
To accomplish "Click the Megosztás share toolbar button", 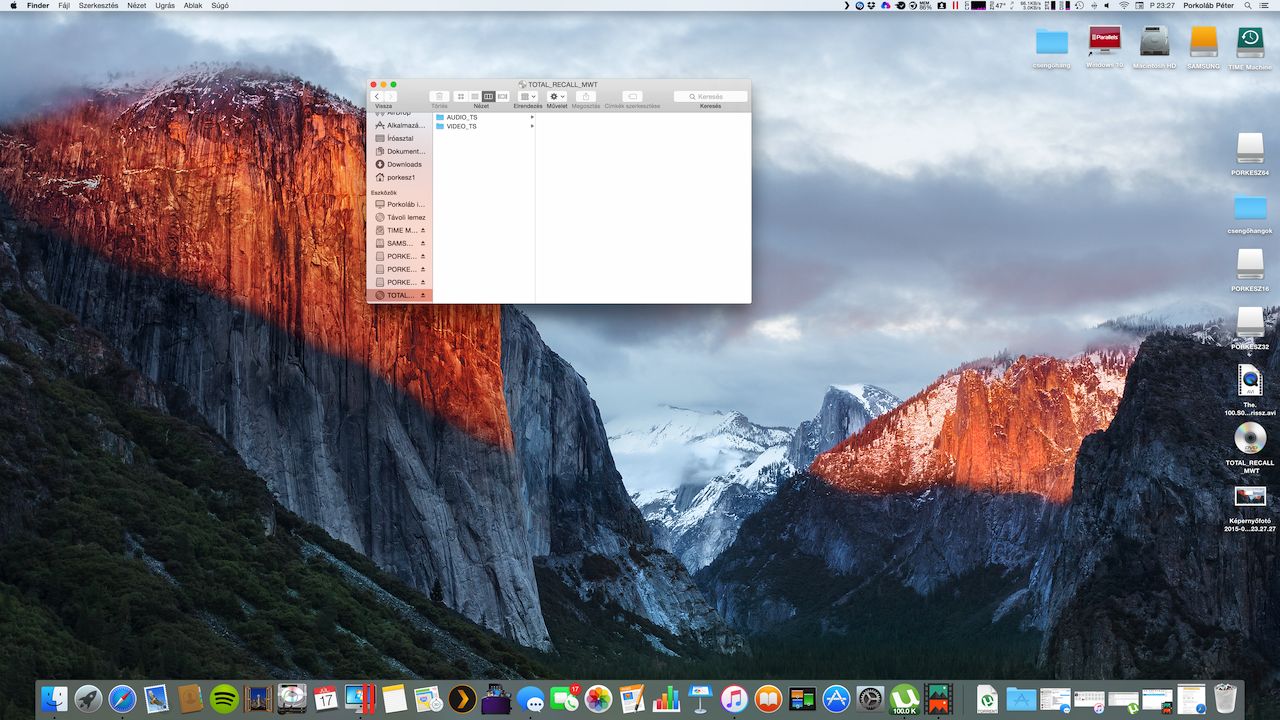I will tap(586, 96).
